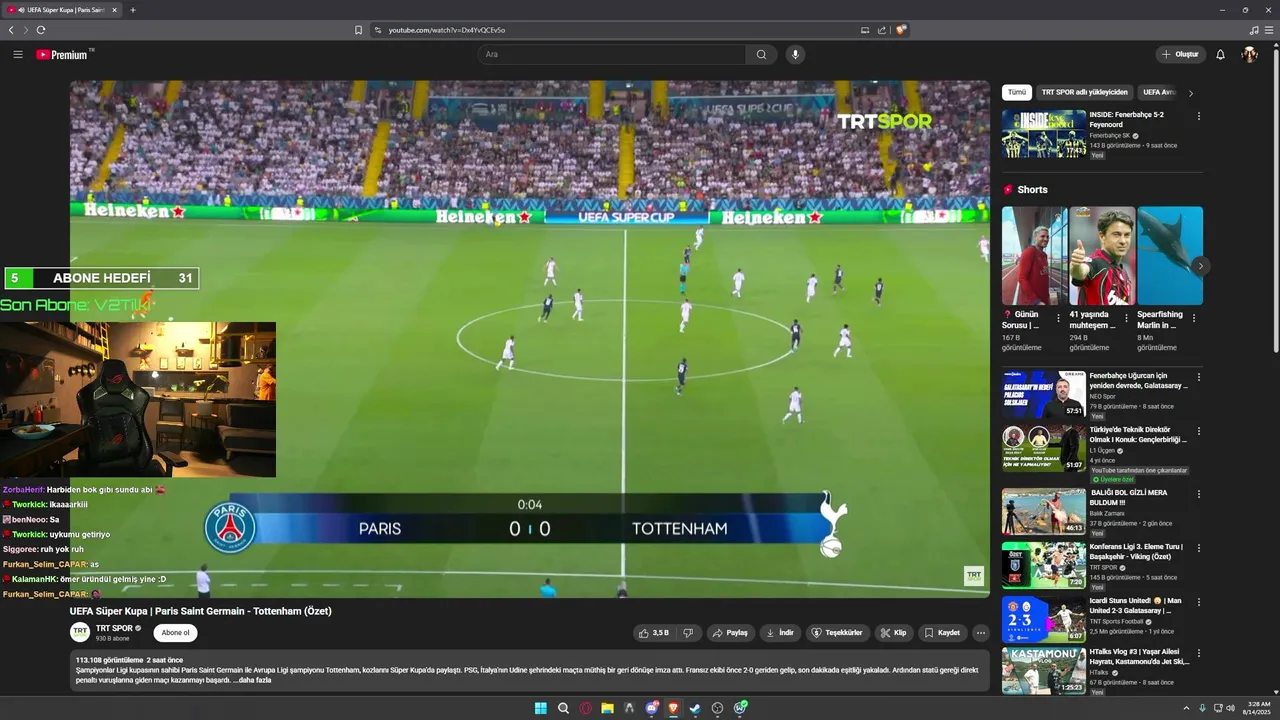This screenshot has width=1280, height=720.
Task: Click the Kaydet save button
Action: pos(941,633)
